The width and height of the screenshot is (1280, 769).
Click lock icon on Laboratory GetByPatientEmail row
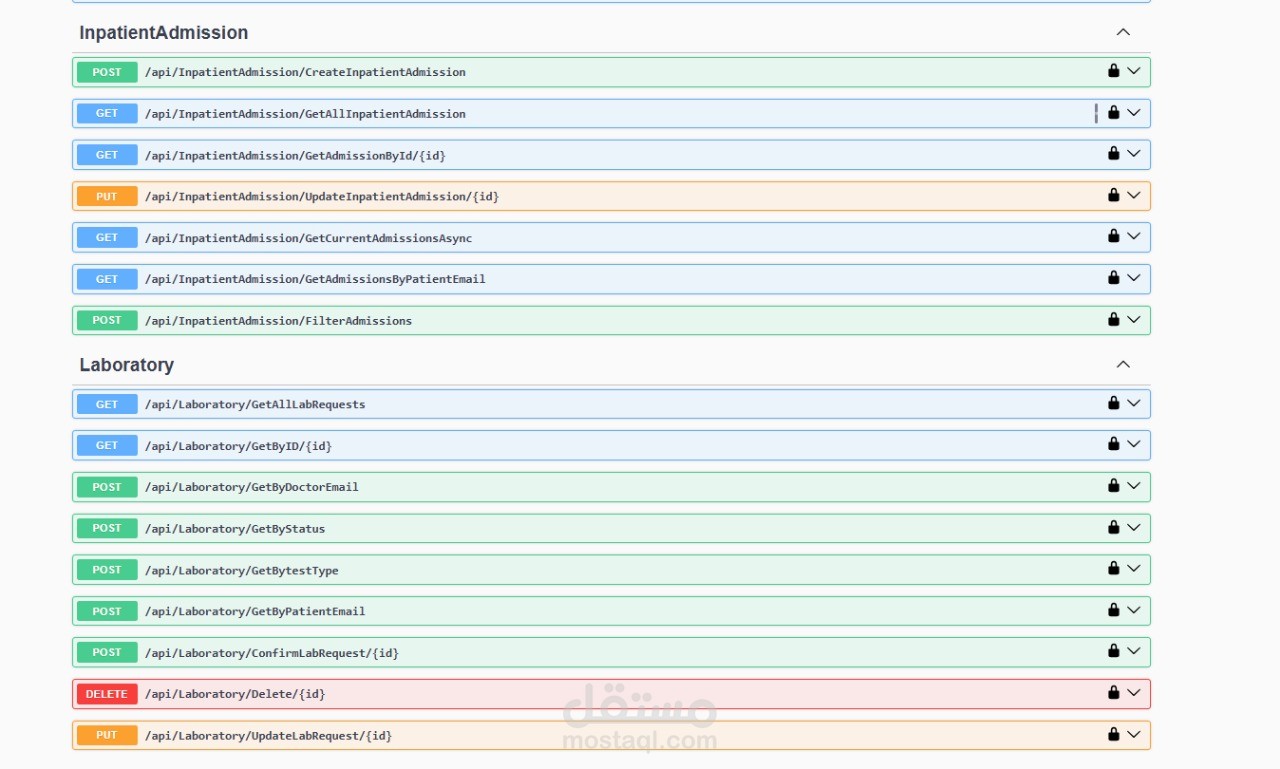point(1113,610)
